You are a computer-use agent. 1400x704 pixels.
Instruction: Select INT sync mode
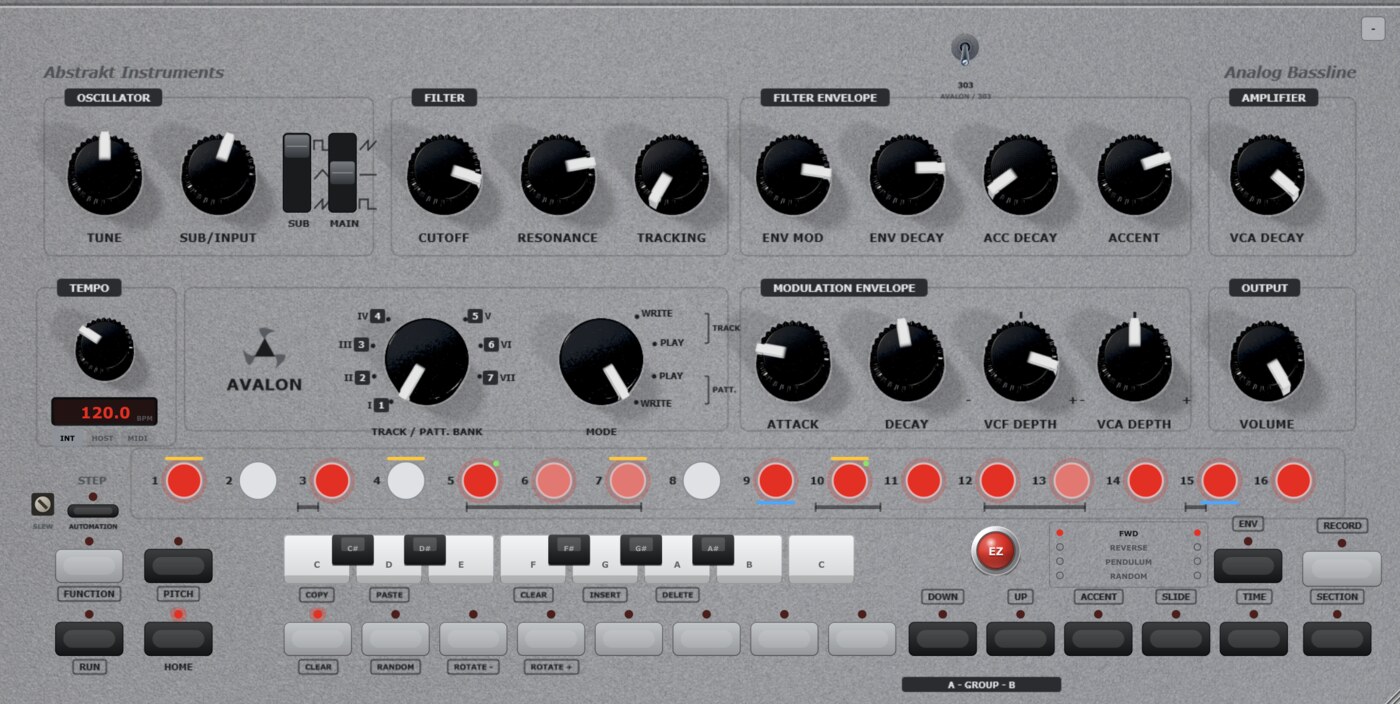pos(69,438)
